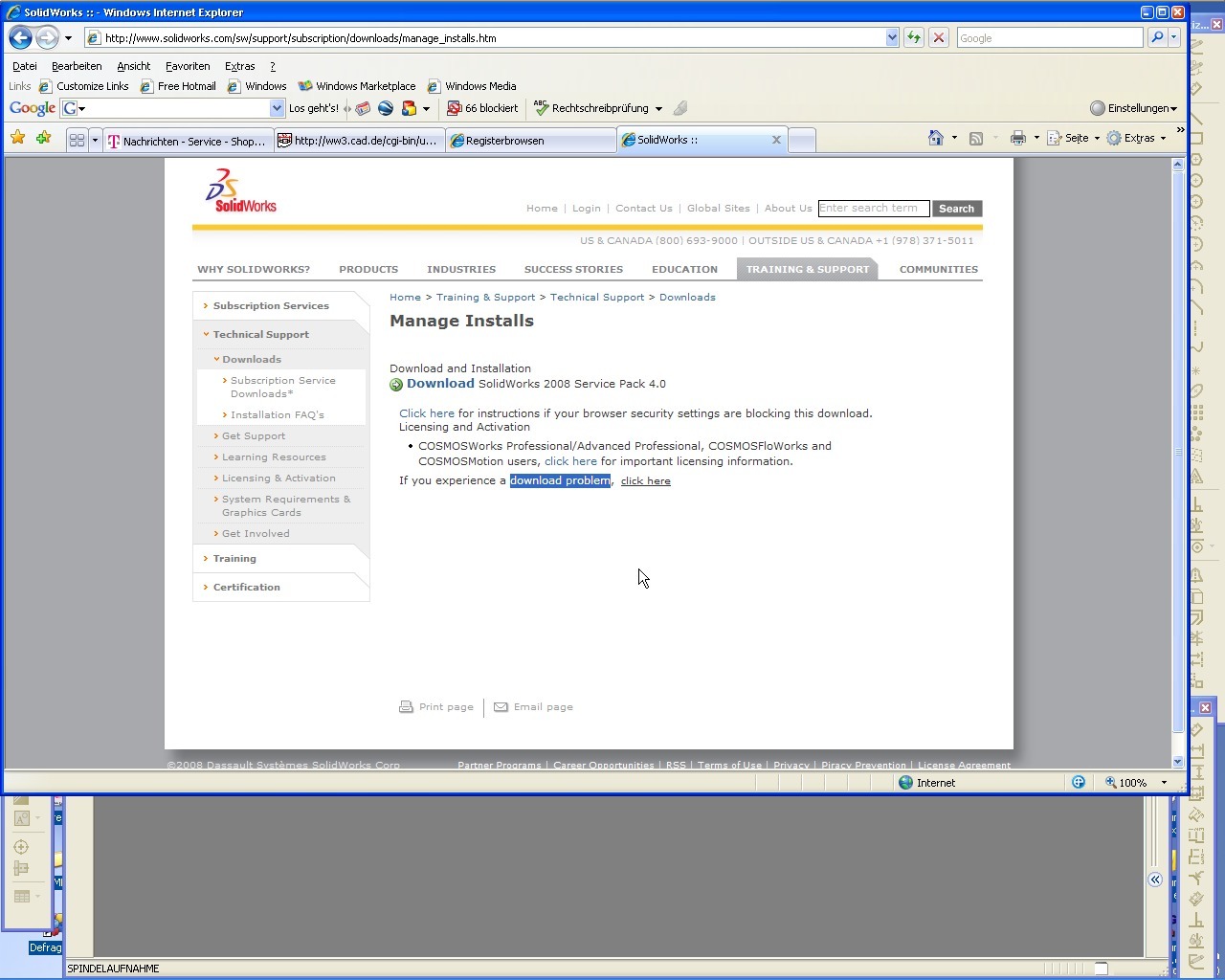1225x980 pixels.
Task: Open the Bearbeiten menu
Action: pyautogui.click(x=77, y=66)
